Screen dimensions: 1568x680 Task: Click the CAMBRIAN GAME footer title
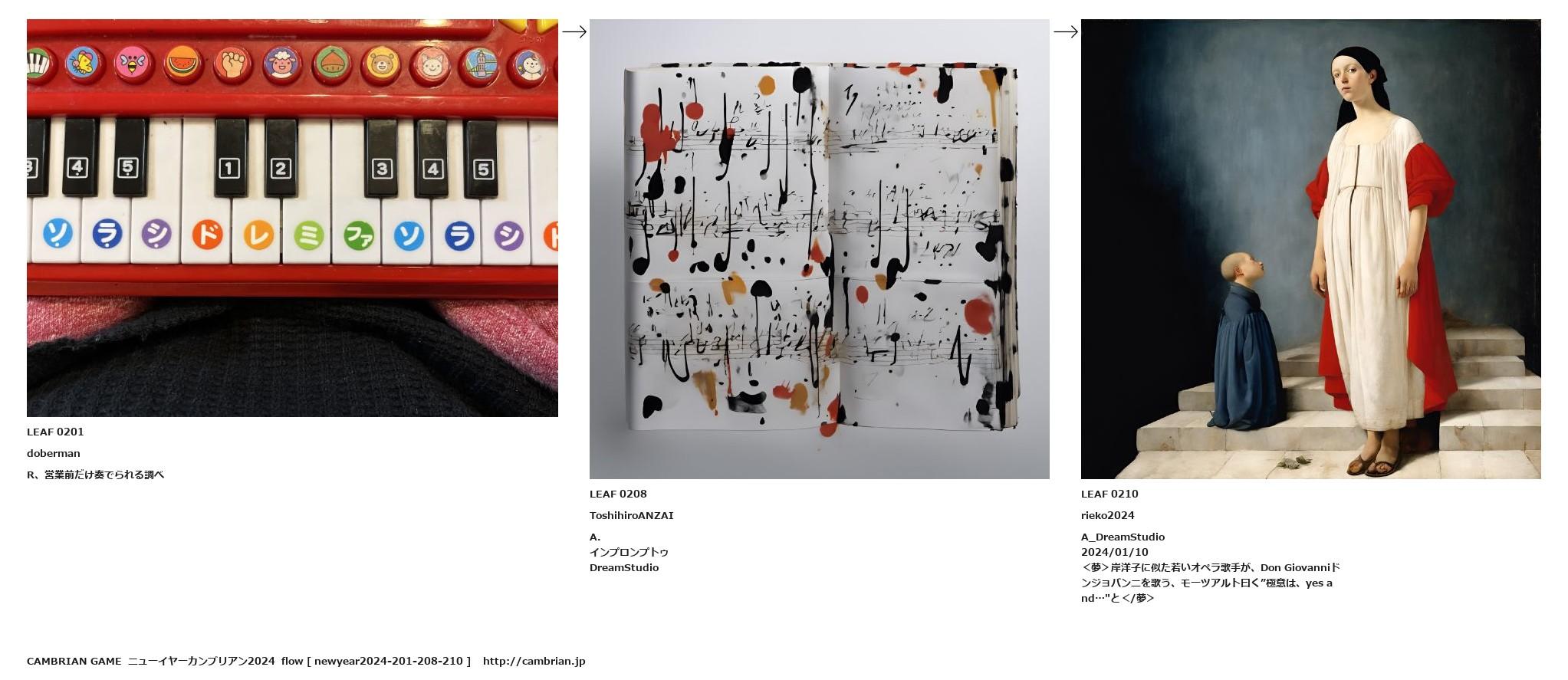tap(74, 661)
